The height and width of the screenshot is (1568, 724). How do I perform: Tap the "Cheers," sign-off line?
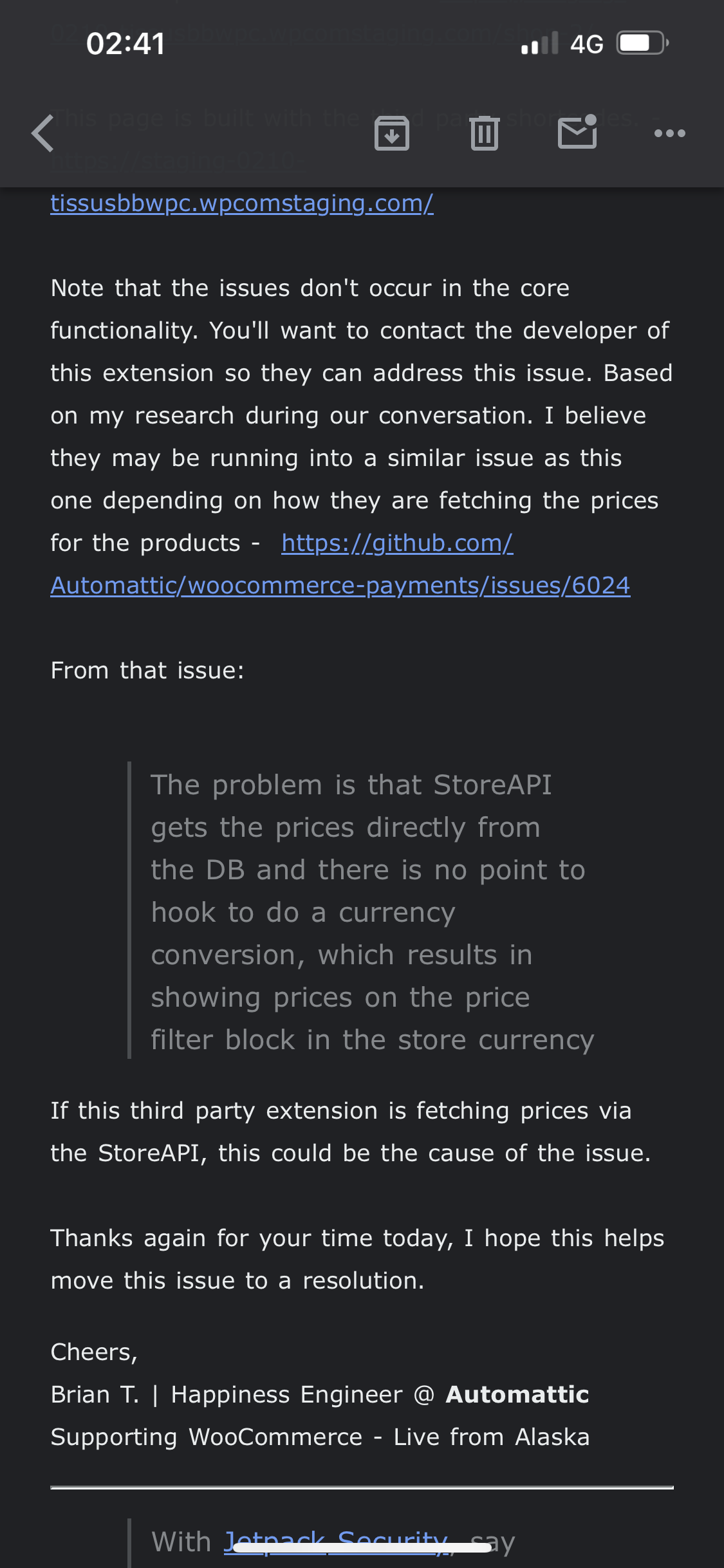(x=94, y=1352)
